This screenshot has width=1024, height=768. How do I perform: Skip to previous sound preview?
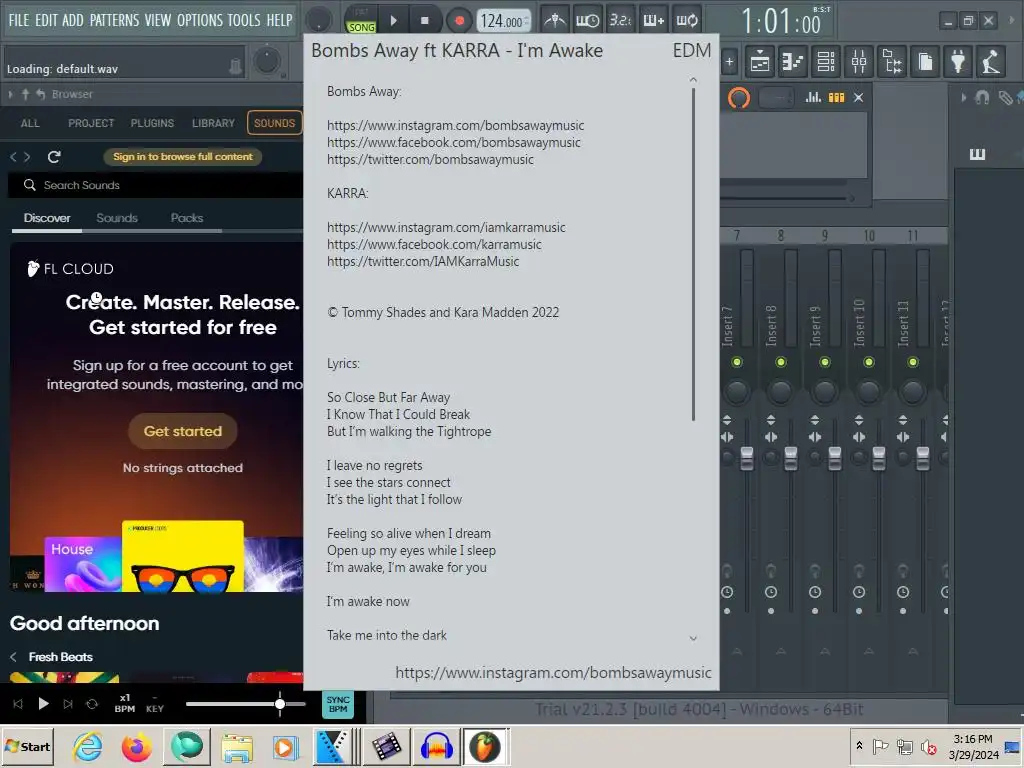coord(18,703)
